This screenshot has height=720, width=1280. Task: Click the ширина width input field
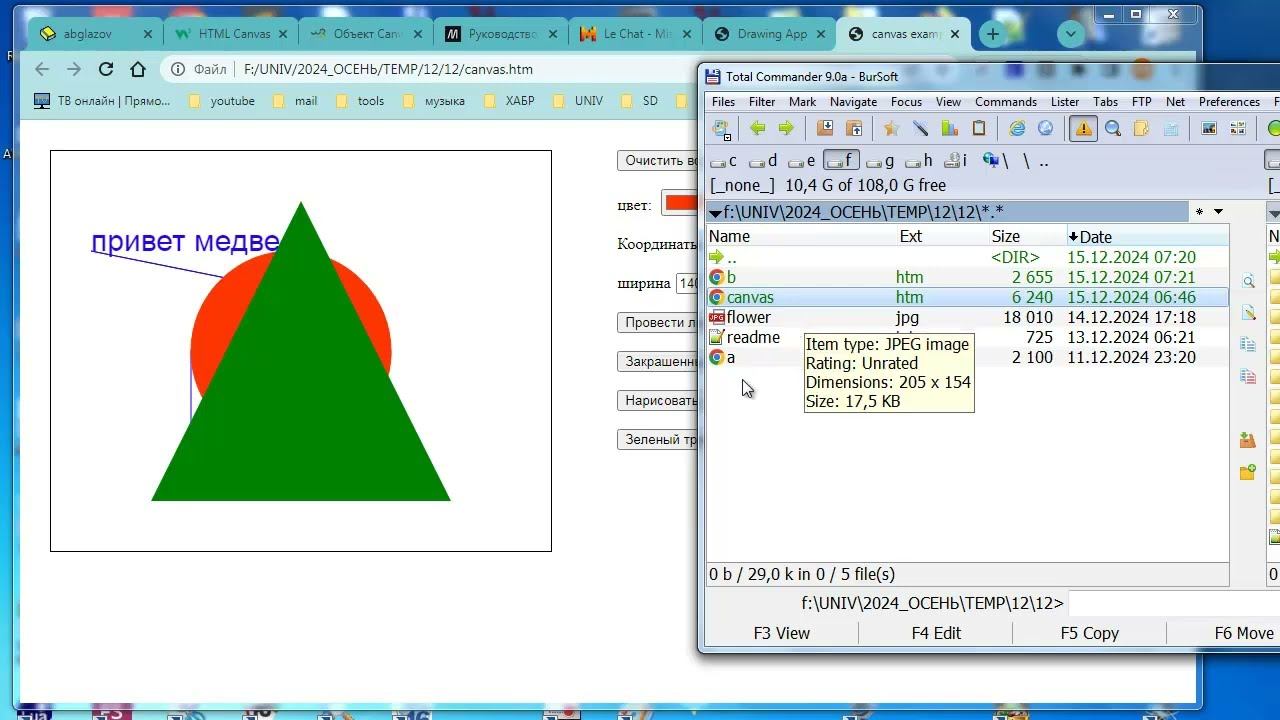point(687,284)
